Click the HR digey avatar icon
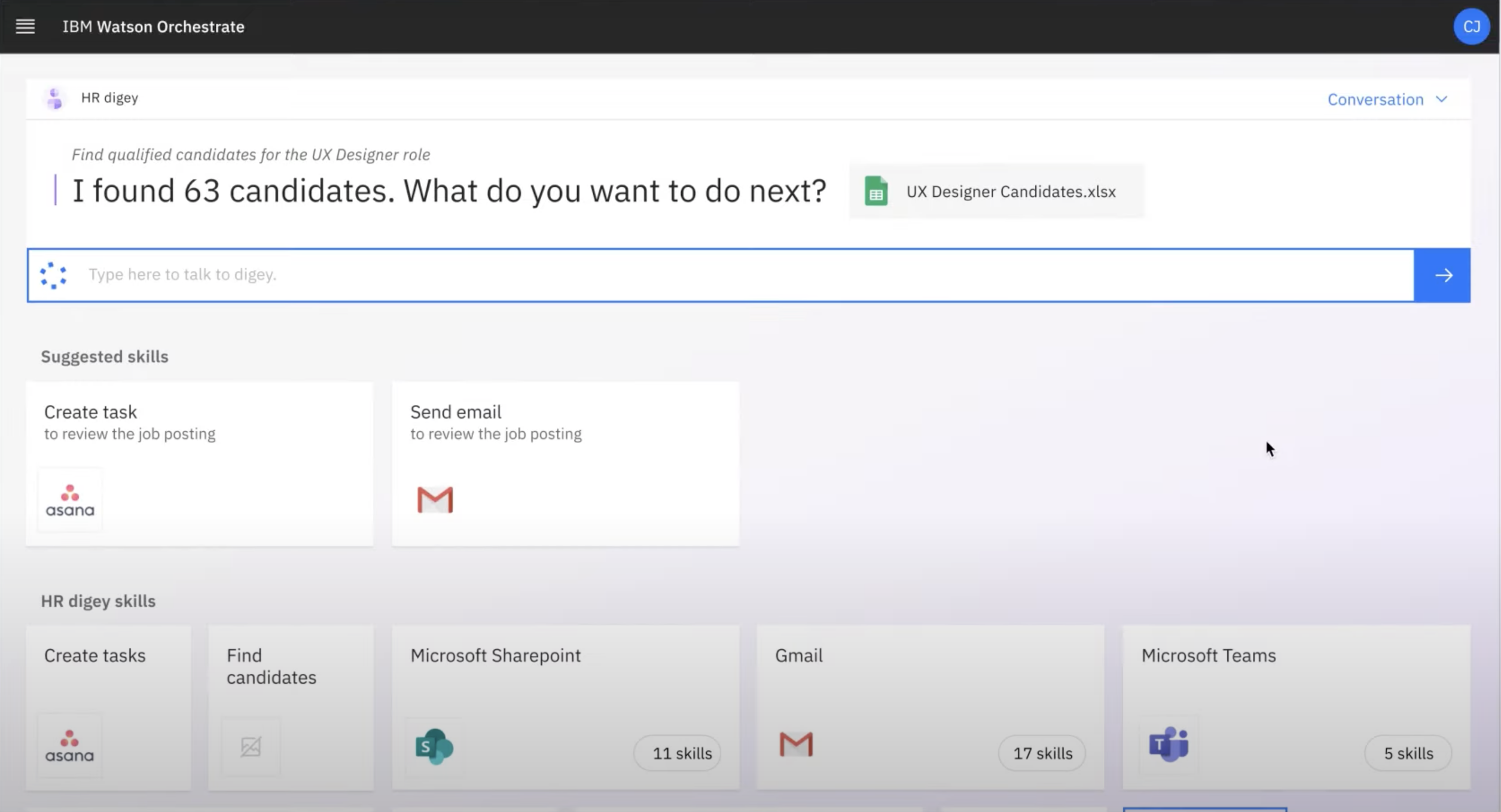Screen dimensions: 1501x812 click(x=54, y=98)
